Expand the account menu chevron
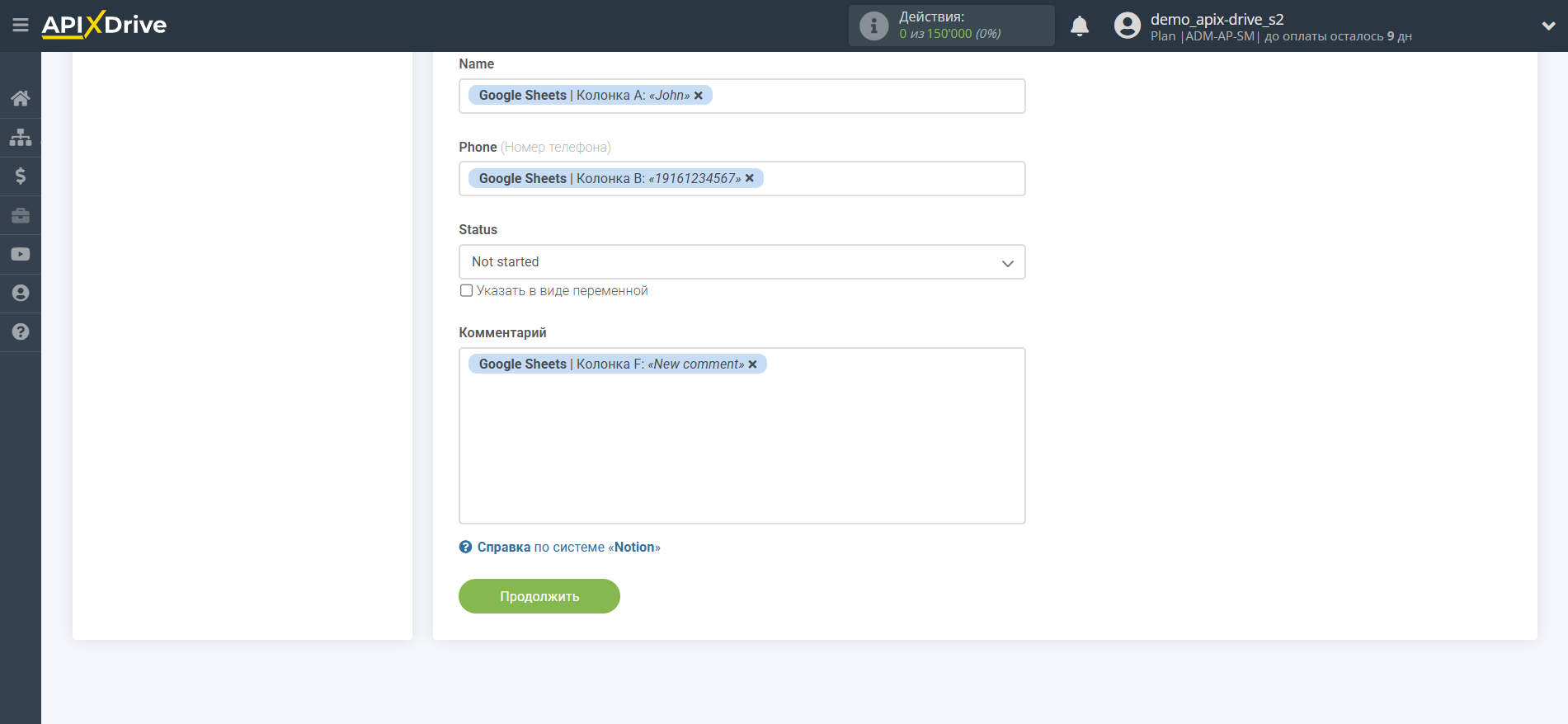The height and width of the screenshot is (724, 1568). coord(1548,26)
